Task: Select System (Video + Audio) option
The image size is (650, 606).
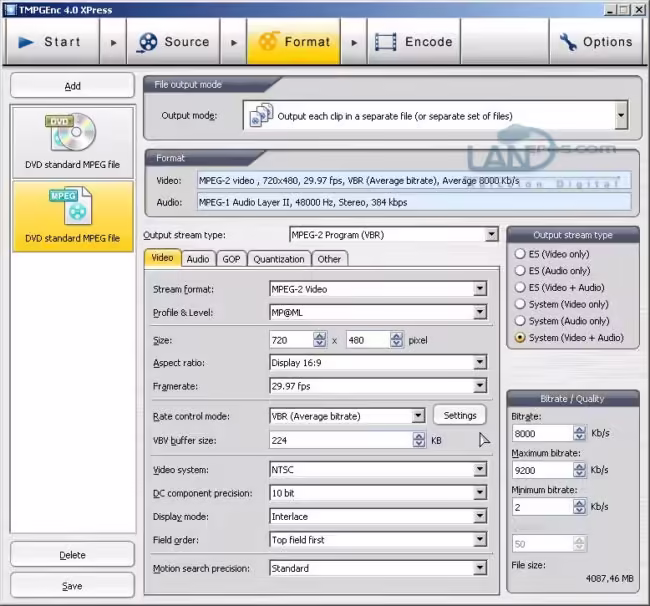Action: pos(520,337)
